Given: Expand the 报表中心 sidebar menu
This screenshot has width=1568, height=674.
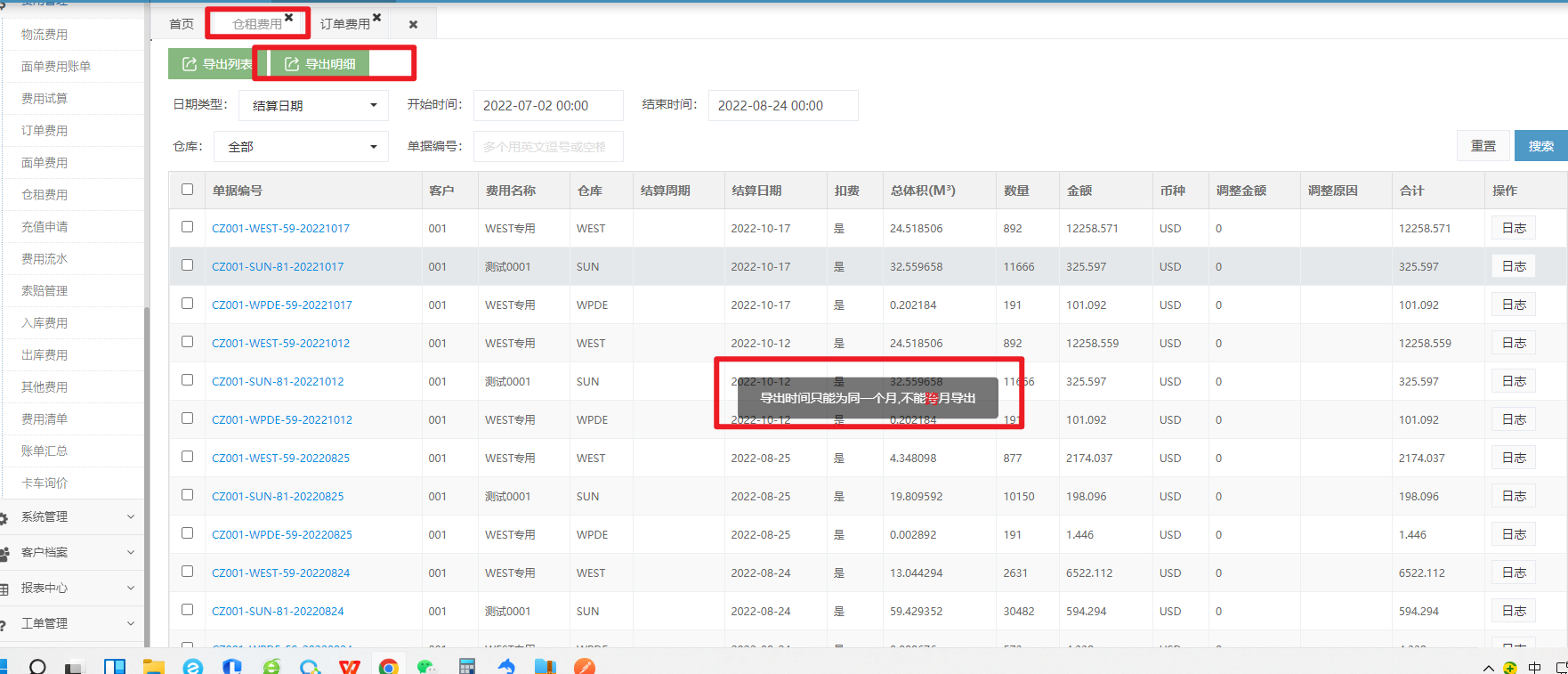Looking at the screenshot, I should coord(71,588).
